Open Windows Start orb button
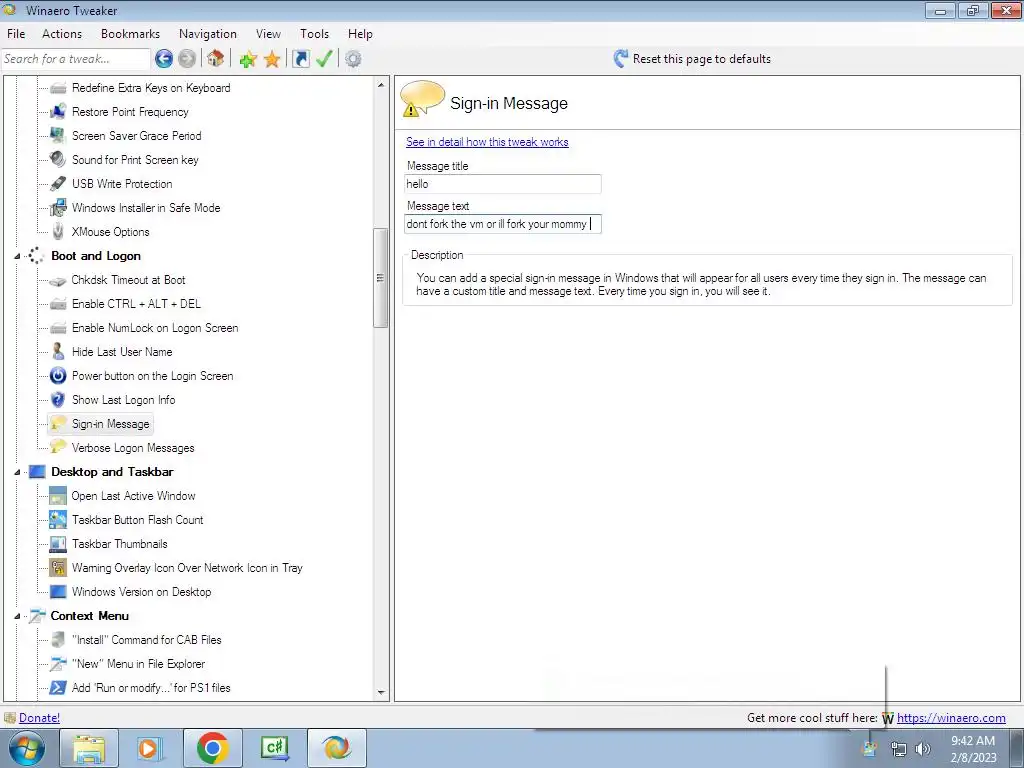This screenshot has height=768, width=1024. [26, 748]
